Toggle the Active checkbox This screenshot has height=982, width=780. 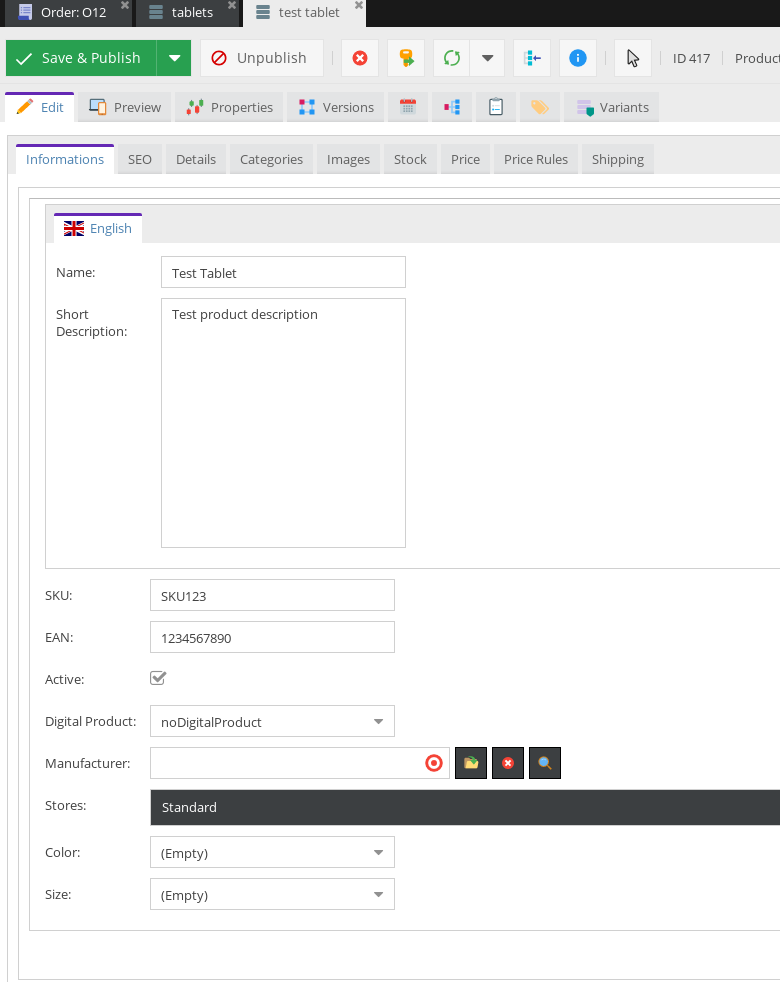[x=158, y=678]
